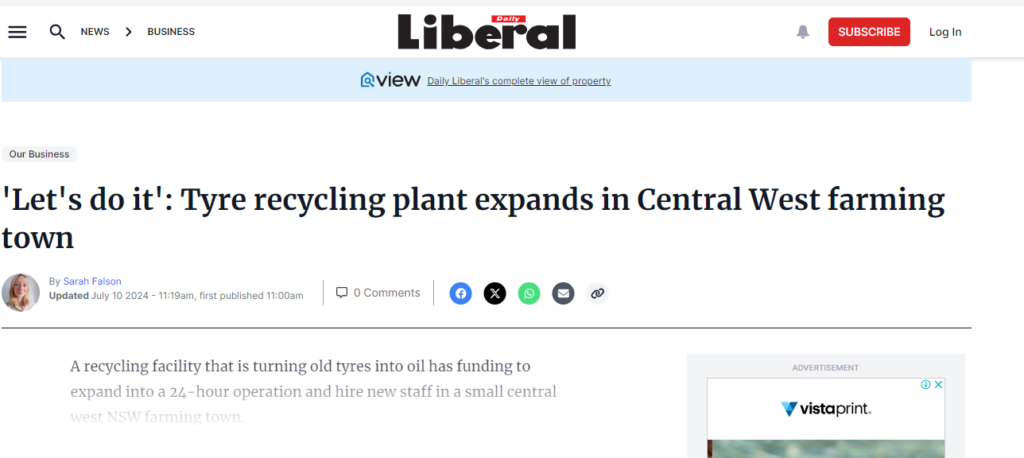The image size is (1024, 458).
Task: Copy article link icon
Action: pos(597,293)
